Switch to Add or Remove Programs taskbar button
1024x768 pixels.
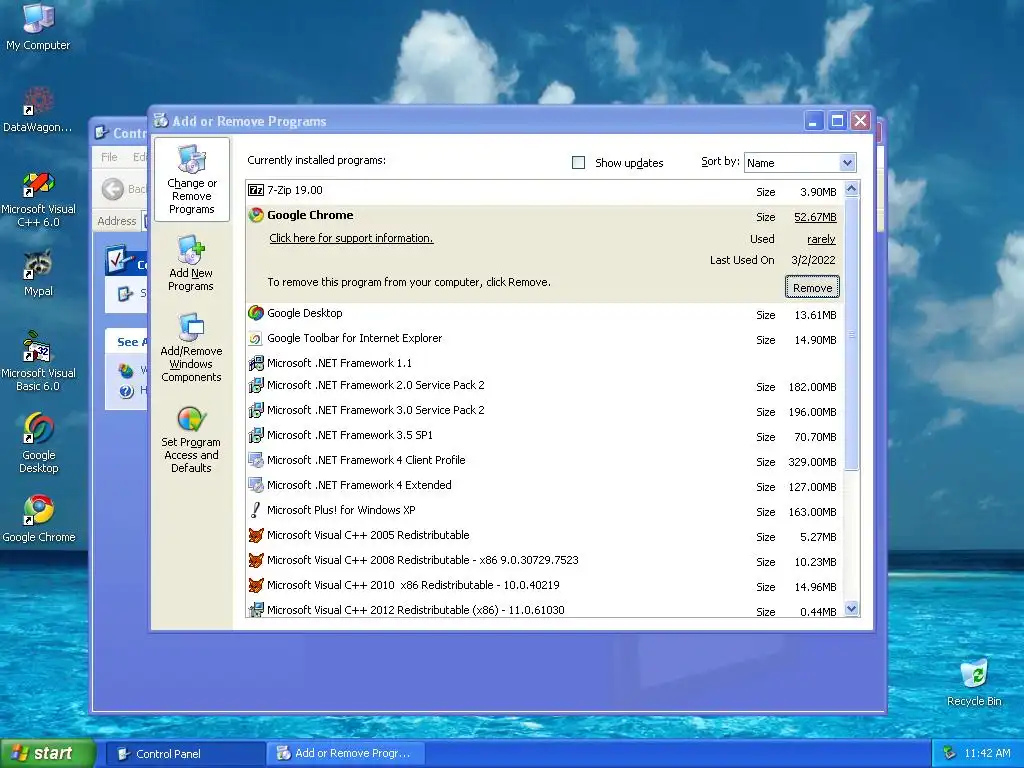346,754
